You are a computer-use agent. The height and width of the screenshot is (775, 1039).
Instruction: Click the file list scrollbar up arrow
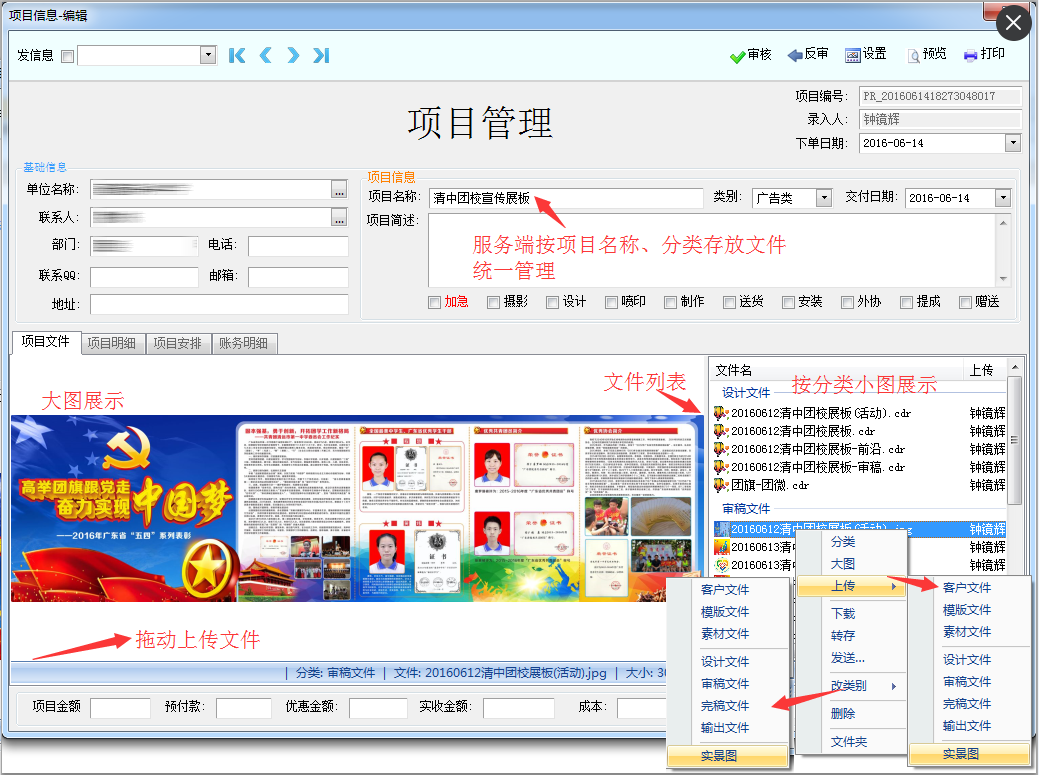coord(1014,367)
